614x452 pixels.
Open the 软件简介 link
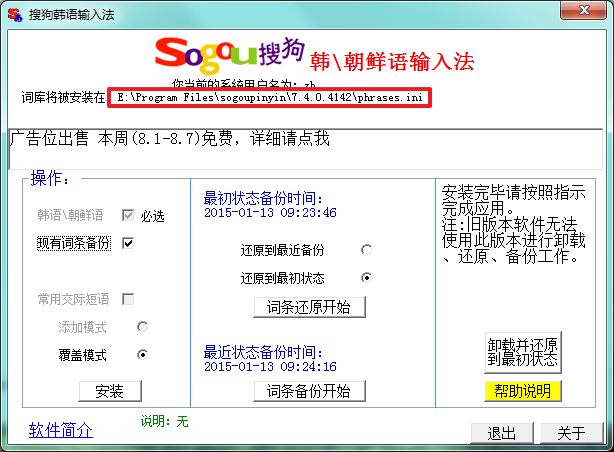(x=61, y=430)
